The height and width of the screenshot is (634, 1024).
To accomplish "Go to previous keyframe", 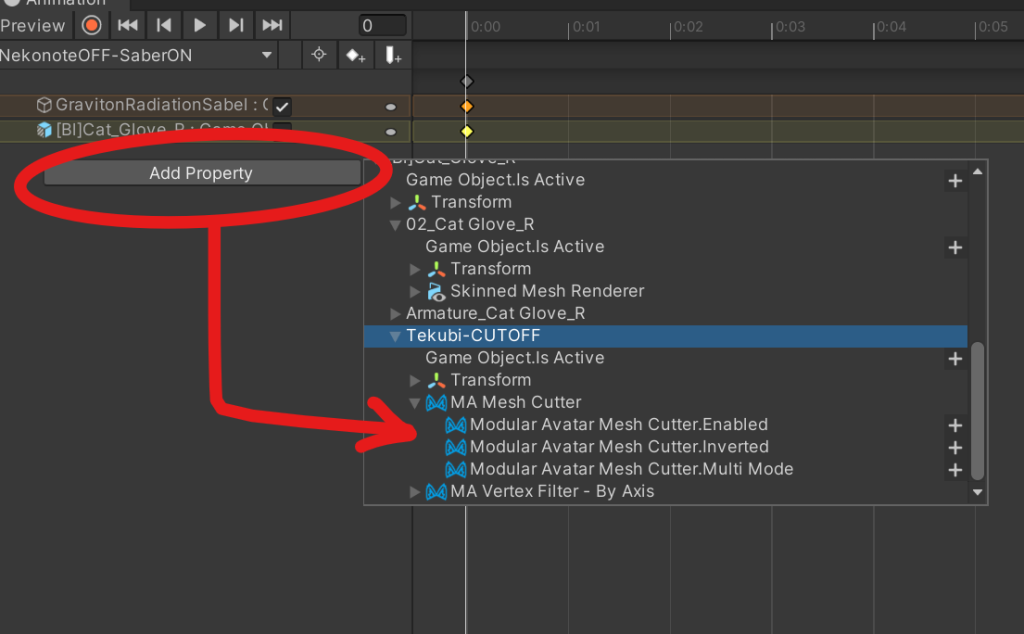I will point(164,25).
